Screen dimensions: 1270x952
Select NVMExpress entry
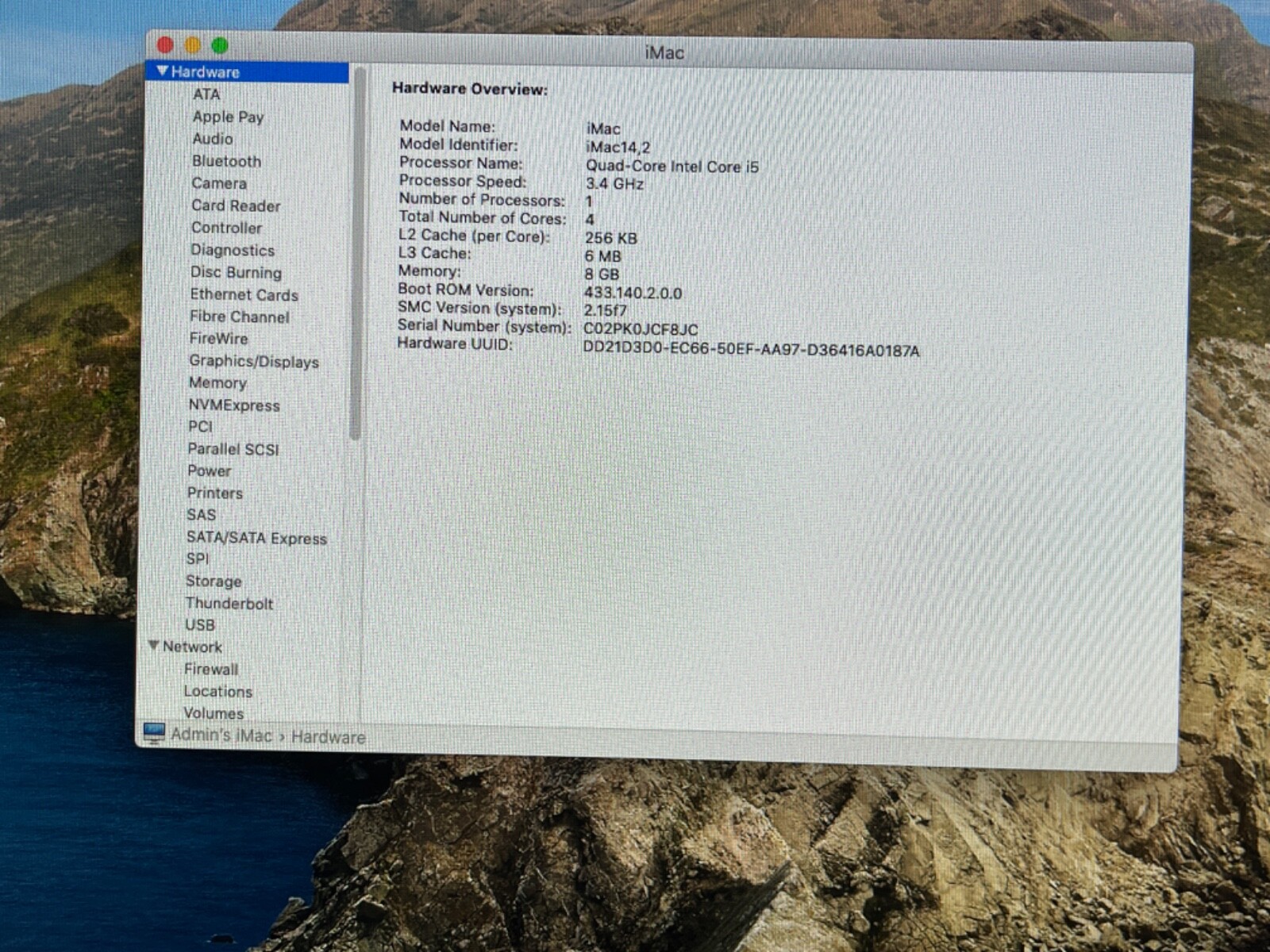point(234,405)
